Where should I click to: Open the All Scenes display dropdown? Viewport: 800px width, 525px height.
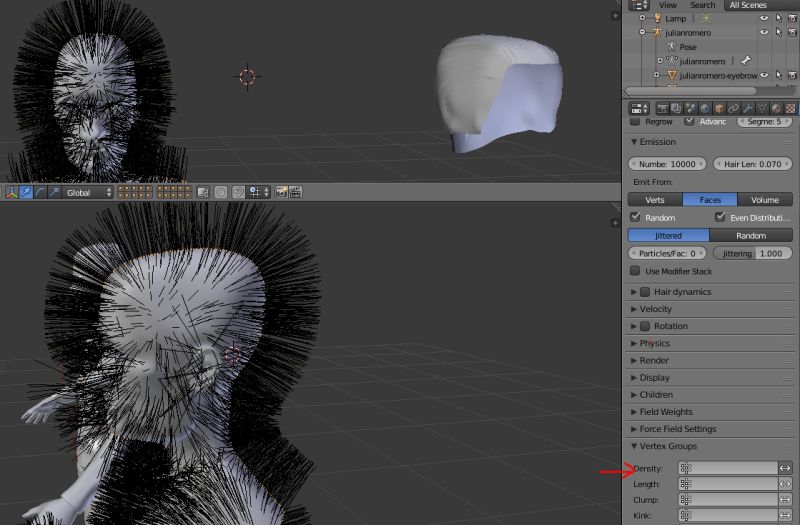pos(760,5)
